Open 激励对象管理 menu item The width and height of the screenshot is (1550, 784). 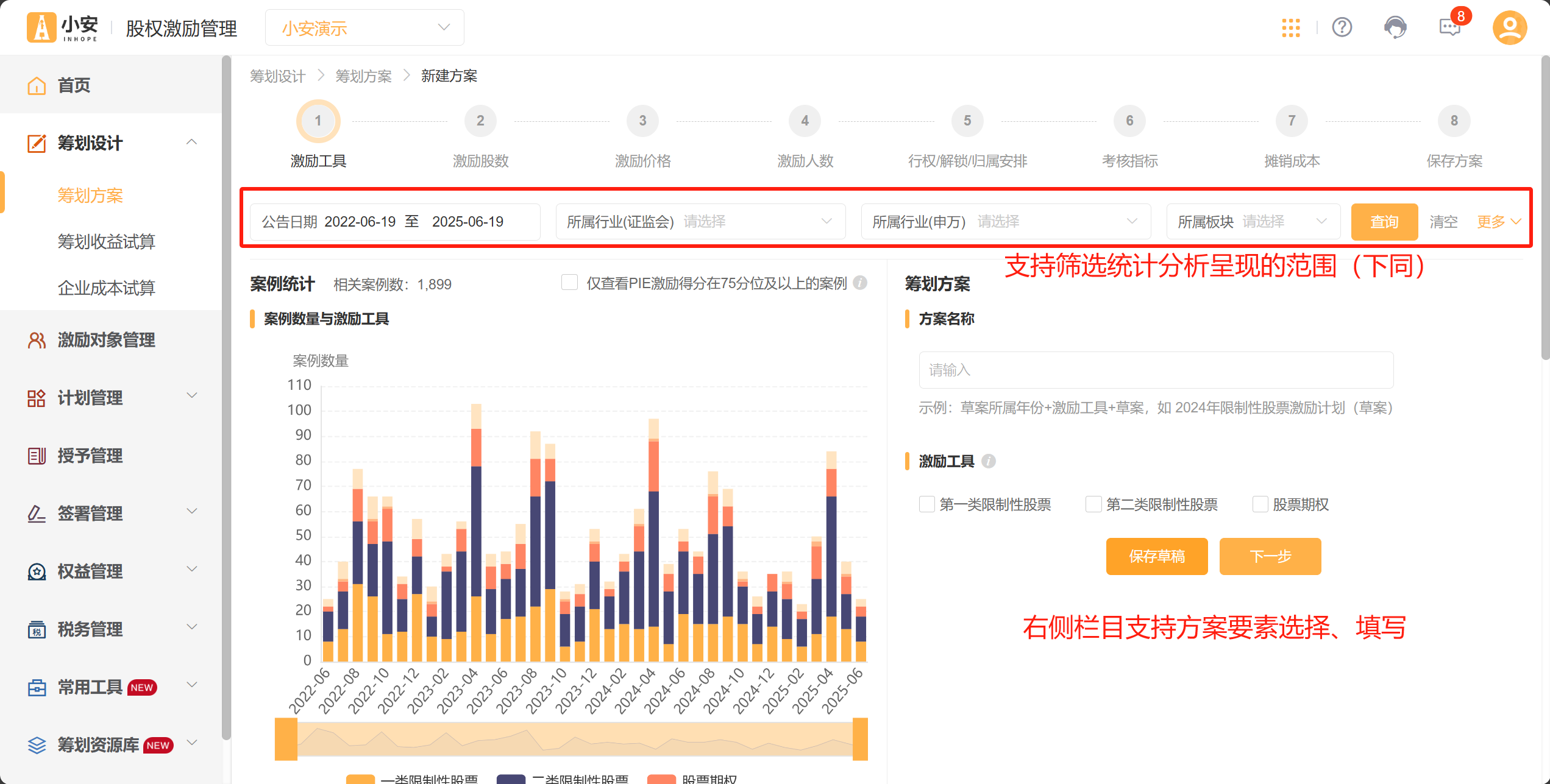[x=111, y=340]
